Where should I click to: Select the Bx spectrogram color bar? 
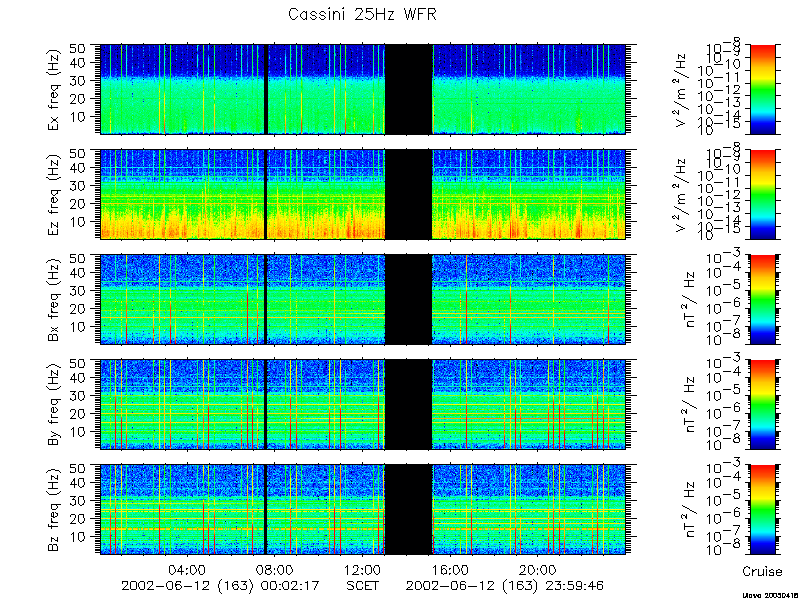[762, 299]
